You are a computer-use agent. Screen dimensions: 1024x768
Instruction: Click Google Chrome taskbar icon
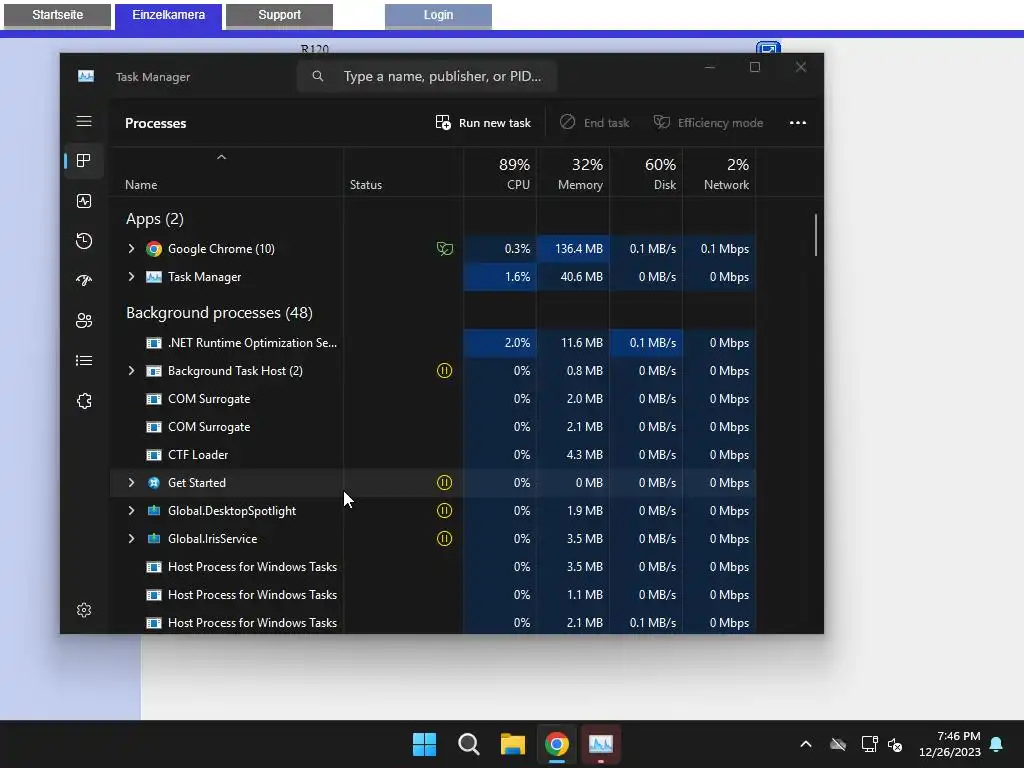click(x=556, y=744)
